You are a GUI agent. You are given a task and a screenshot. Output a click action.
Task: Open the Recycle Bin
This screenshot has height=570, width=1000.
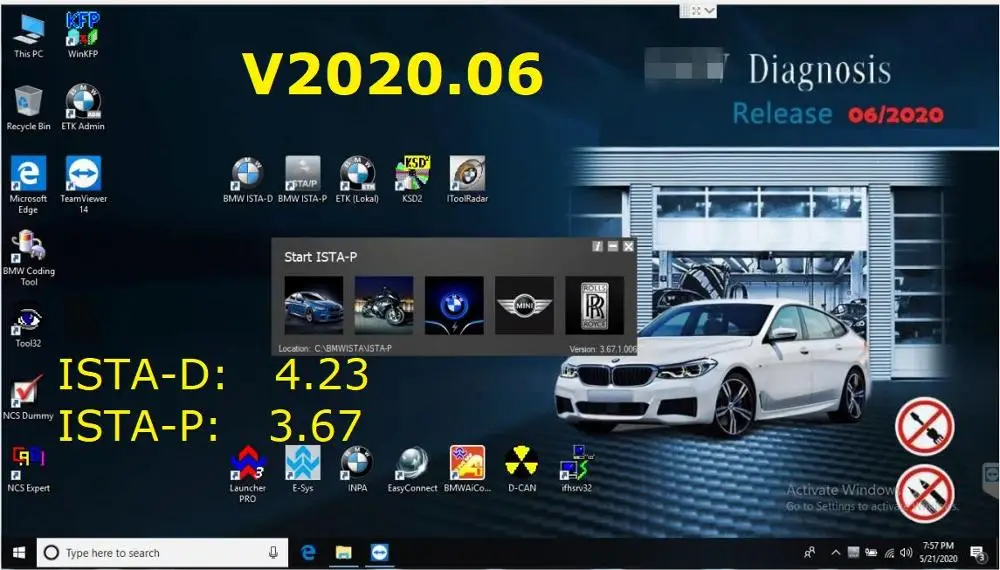click(x=29, y=108)
